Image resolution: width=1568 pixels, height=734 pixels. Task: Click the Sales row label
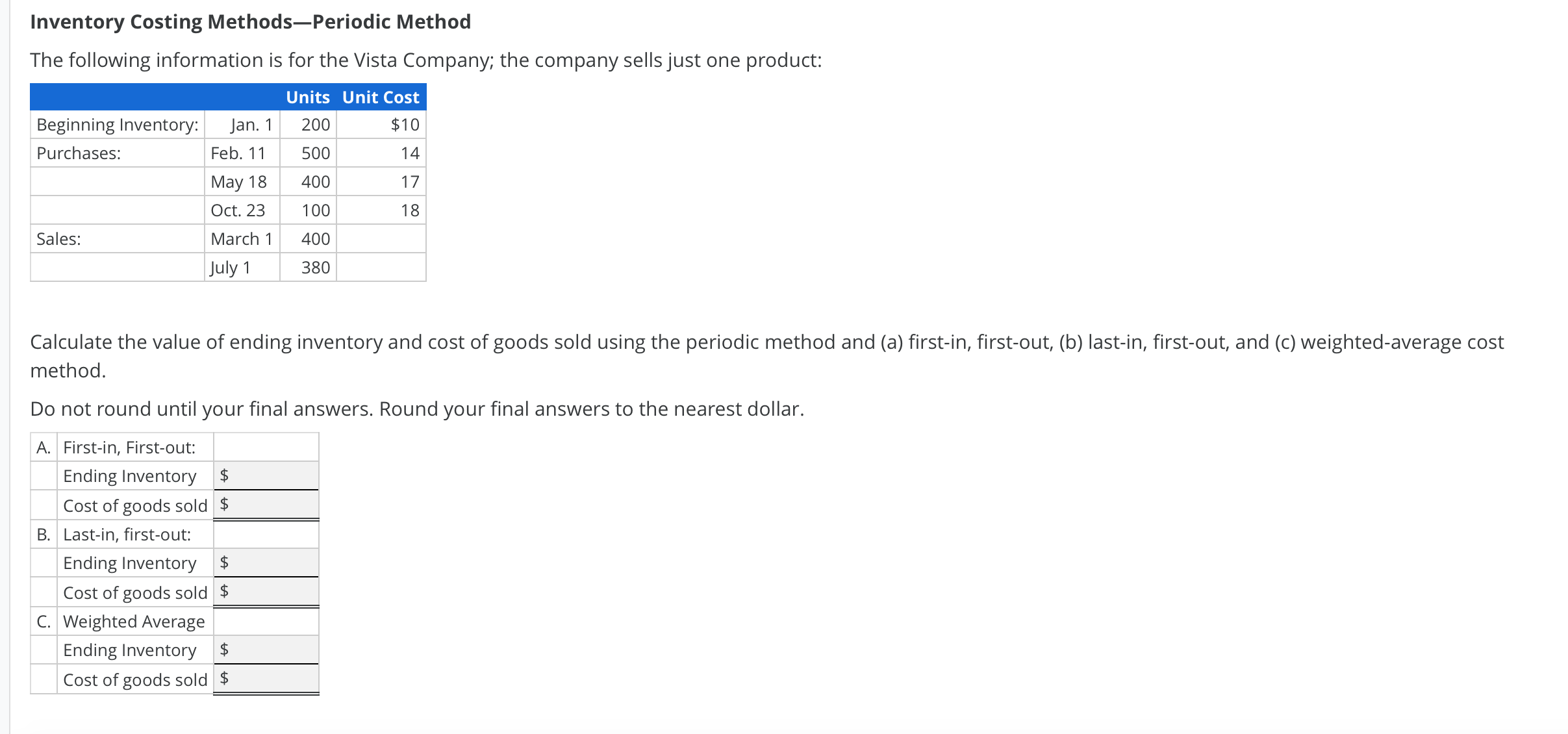click(x=58, y=238)
